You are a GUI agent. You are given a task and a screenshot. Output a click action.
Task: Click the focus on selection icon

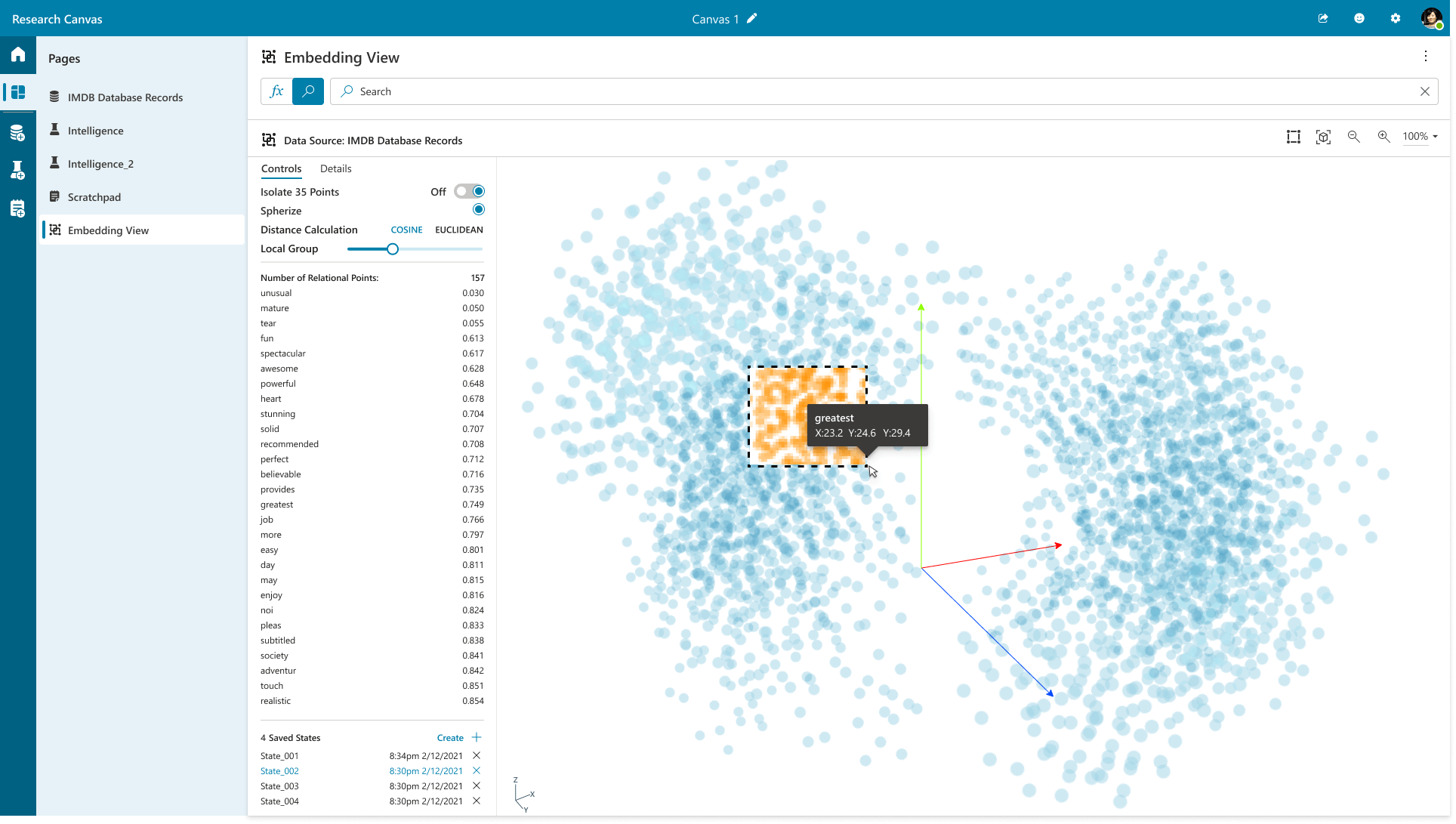click(1323, 137)
